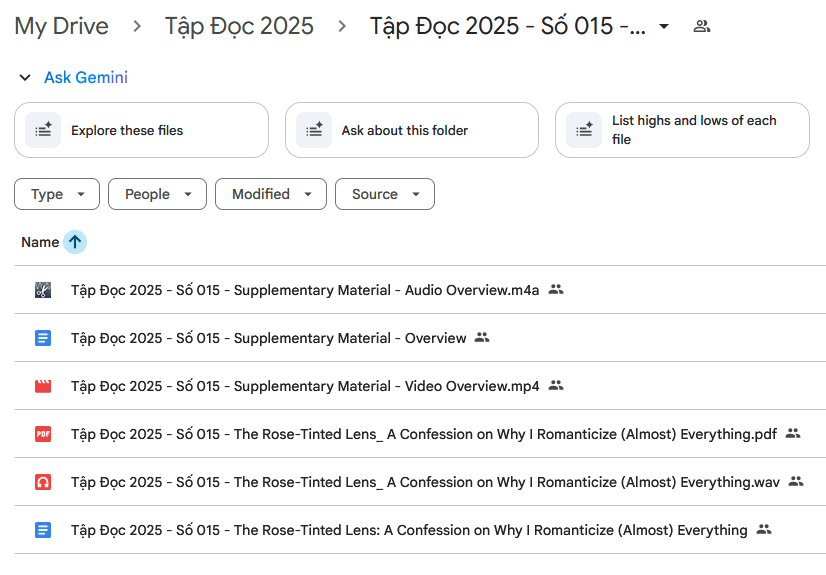
Task: Click the red video icon for Video Overview.mp4
Action: tap(43, 386)
